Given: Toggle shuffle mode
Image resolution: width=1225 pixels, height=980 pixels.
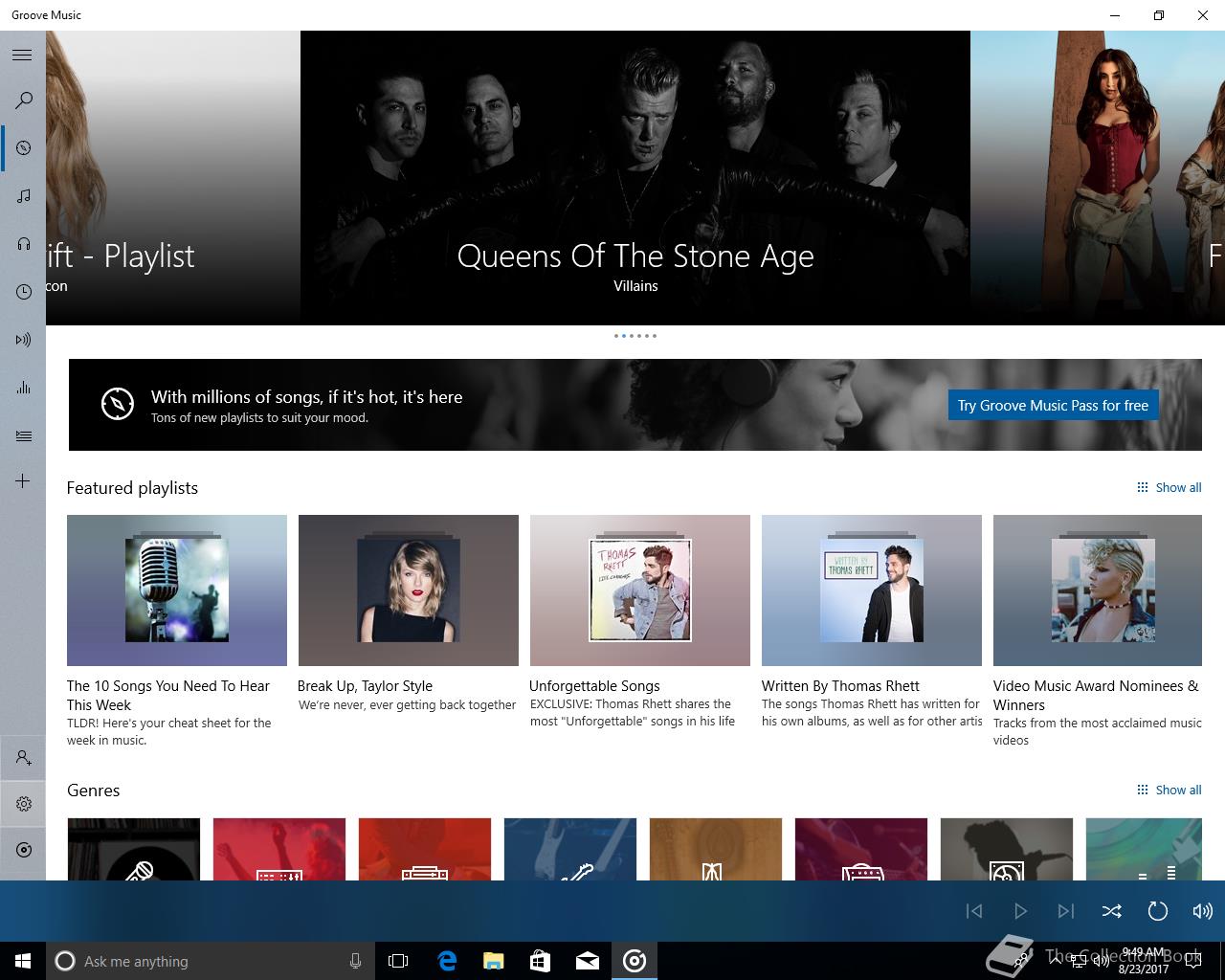Looking at the screenshot, I should 1111,911.
